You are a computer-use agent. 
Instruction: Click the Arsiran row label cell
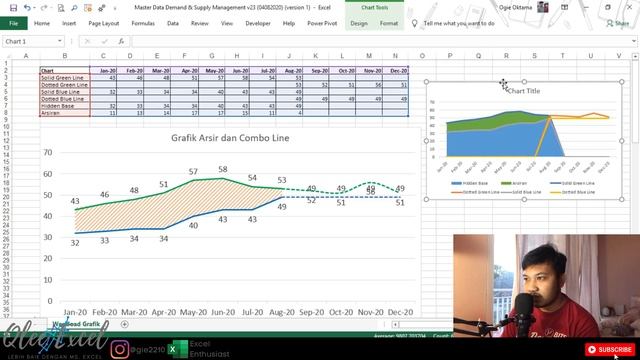click(x=64, y=113)
